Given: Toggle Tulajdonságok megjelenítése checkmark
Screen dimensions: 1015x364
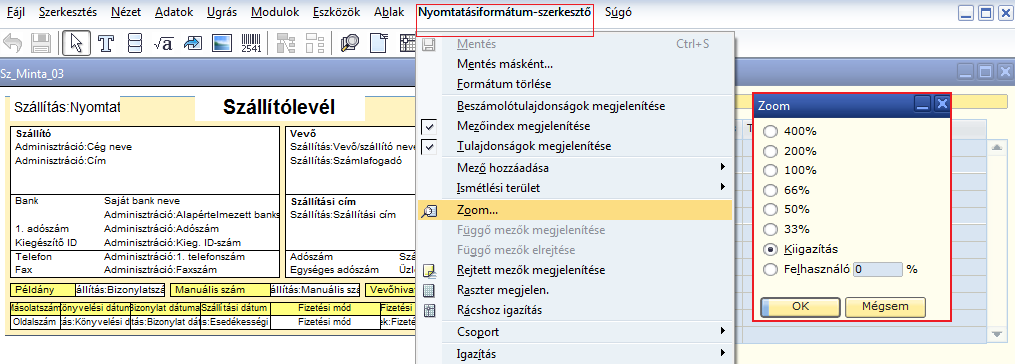Looking at the screenshot, I should pos(429,146).
